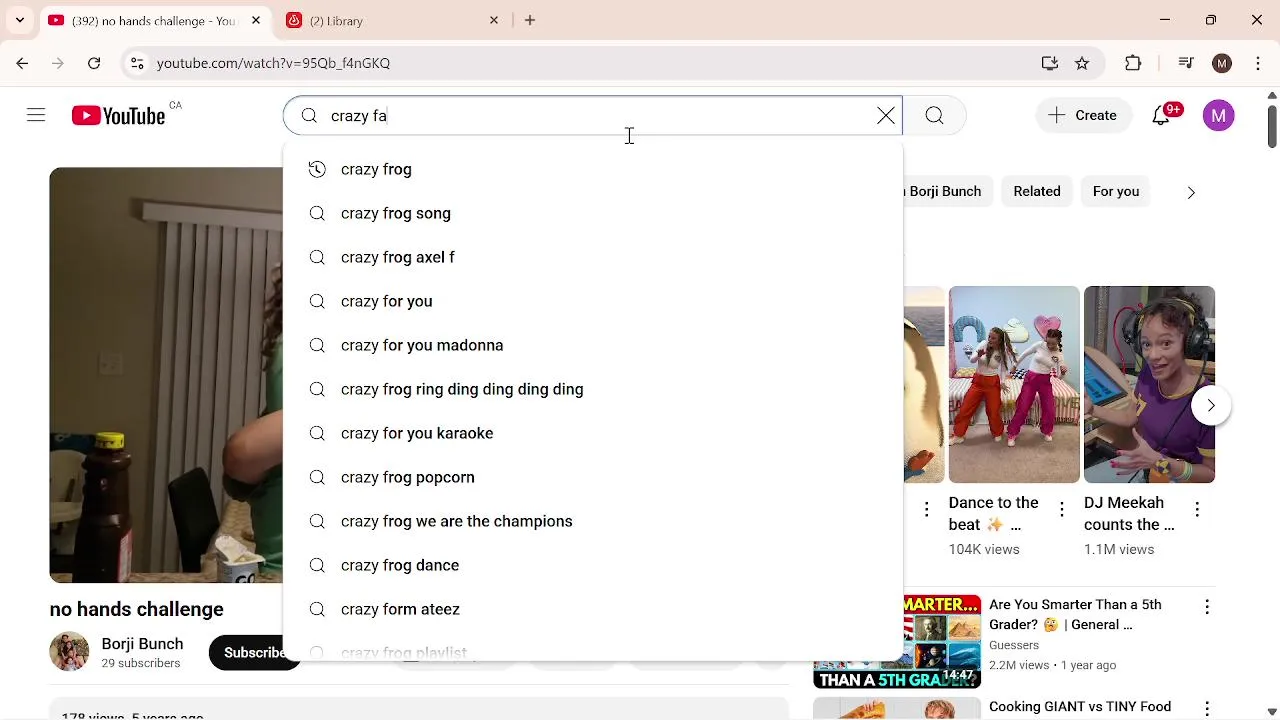Viewport: 1280px width, 720px height.
Task: Open a new browser tab
Action: point(530,20)
